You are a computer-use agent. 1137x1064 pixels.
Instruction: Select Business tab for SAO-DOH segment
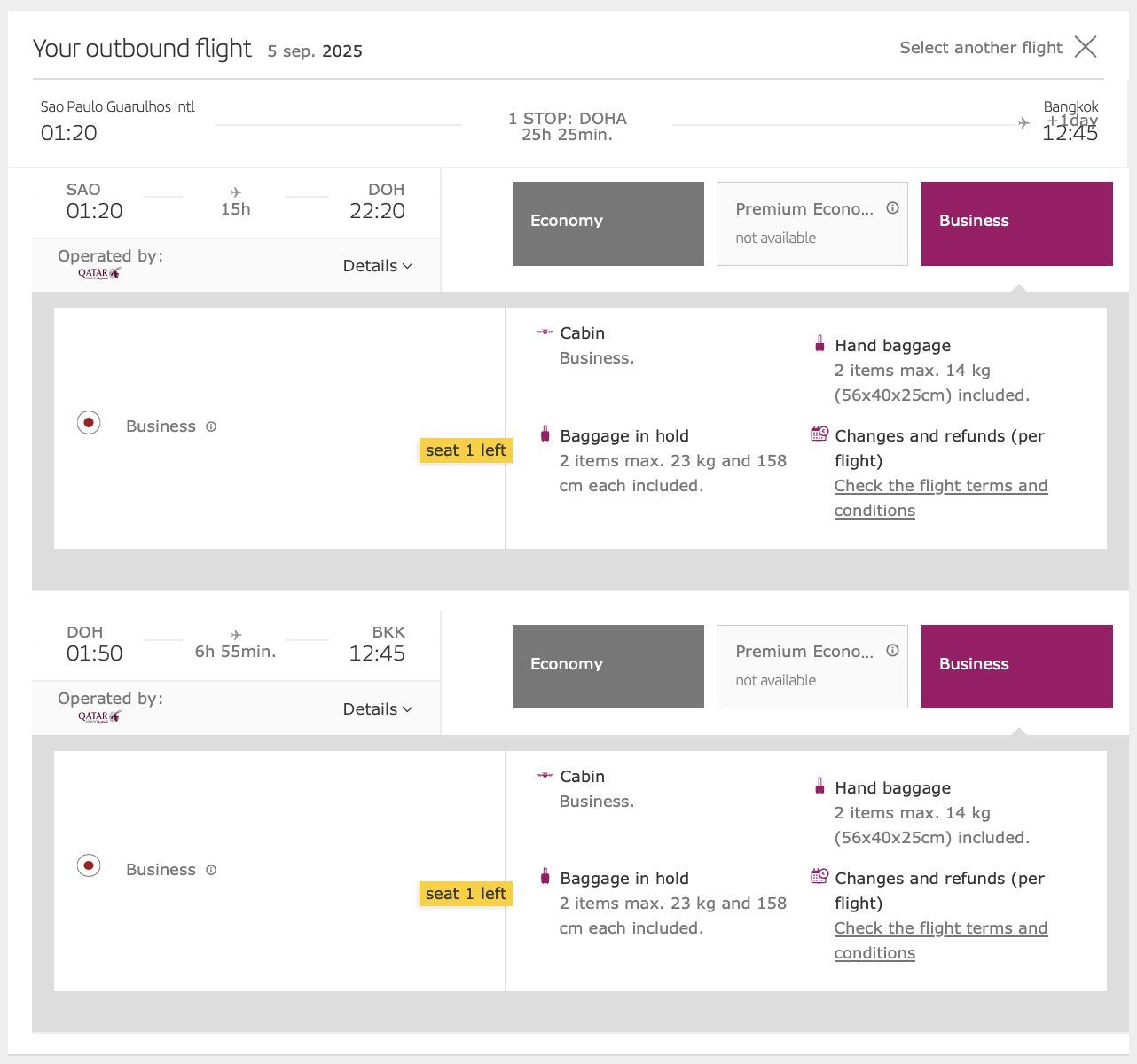point(1017,223)
